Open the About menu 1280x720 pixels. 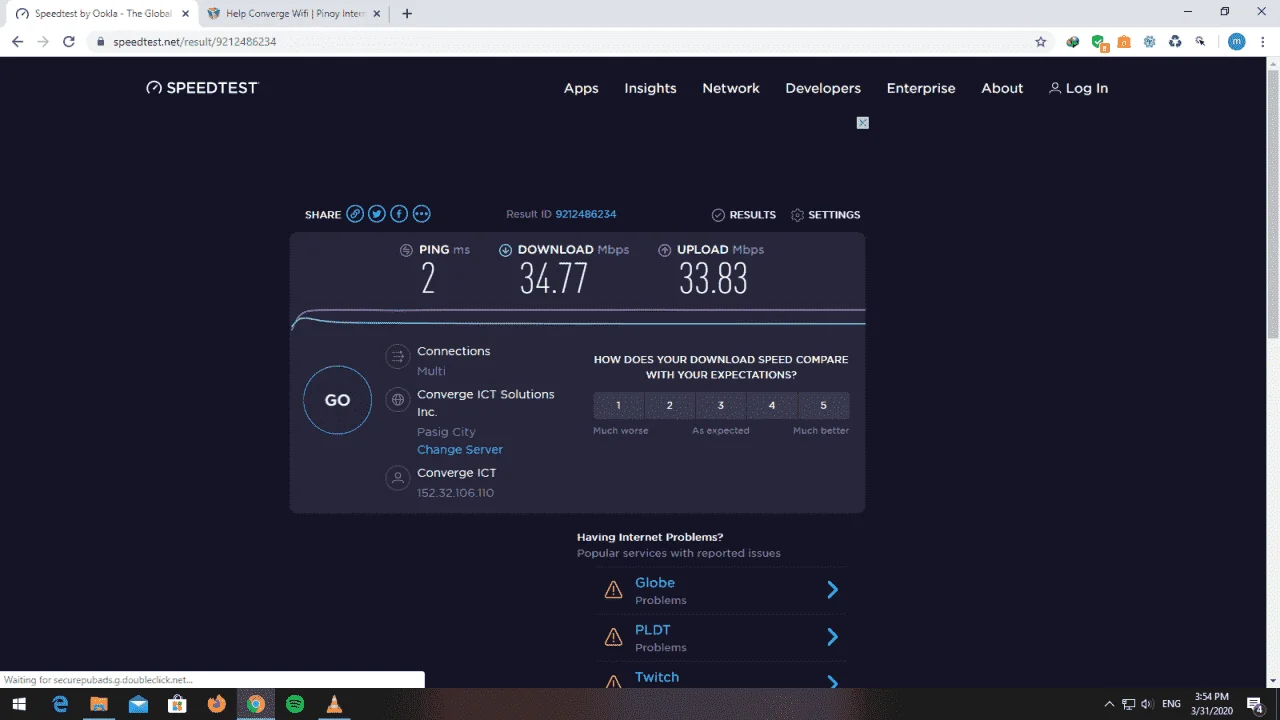coord(1002,88)
